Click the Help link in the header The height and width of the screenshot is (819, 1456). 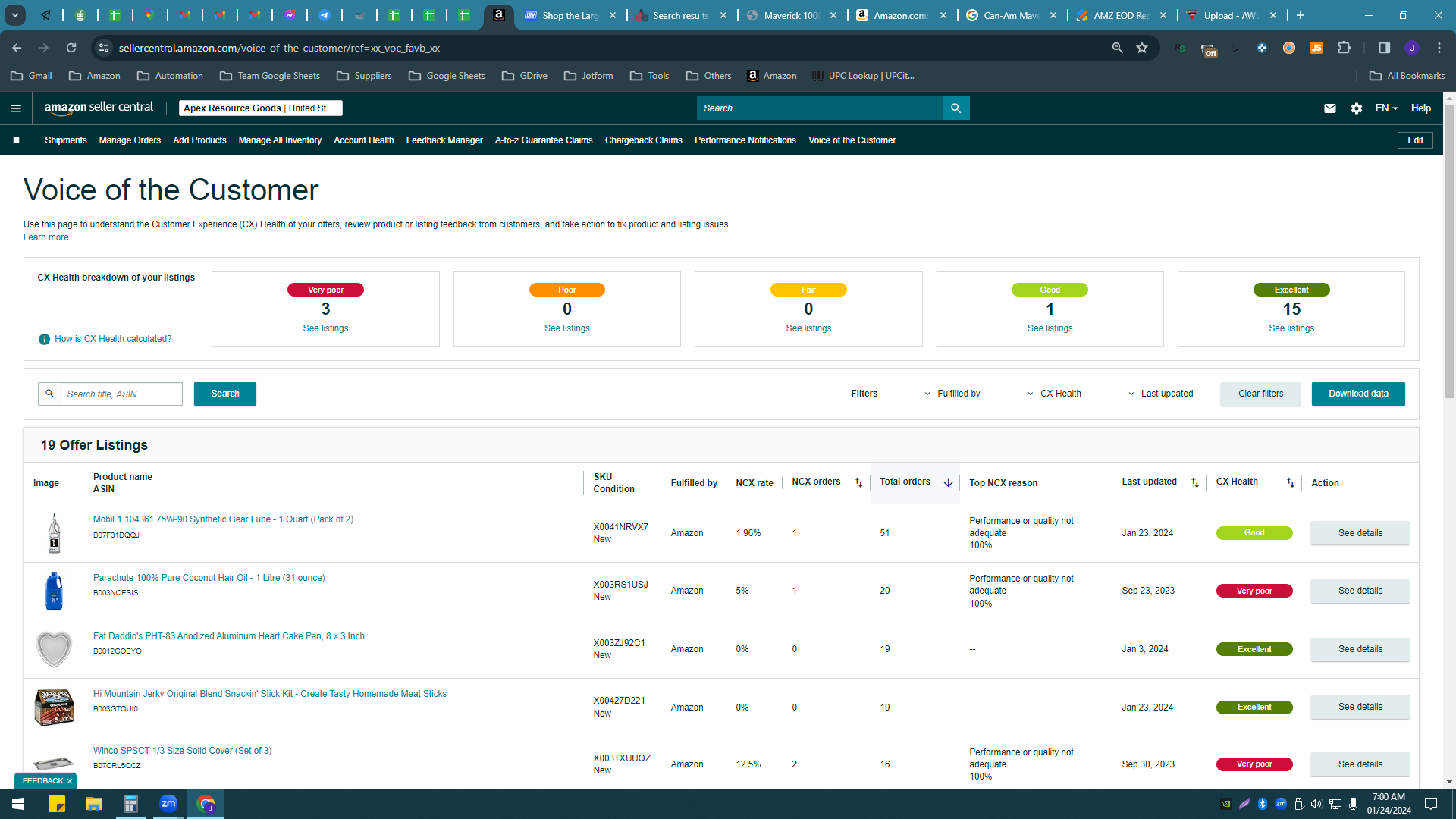(x=1420, y=108)
